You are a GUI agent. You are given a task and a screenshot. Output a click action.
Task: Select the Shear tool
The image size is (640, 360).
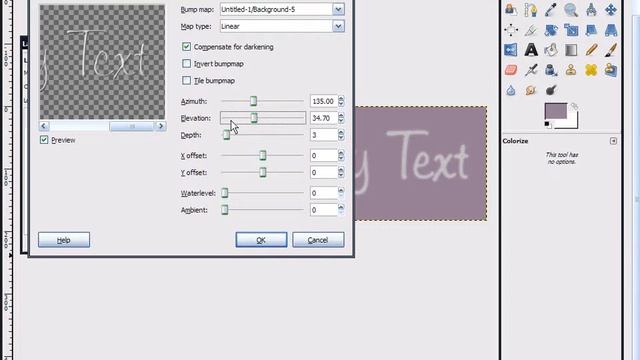coord(591,30)
